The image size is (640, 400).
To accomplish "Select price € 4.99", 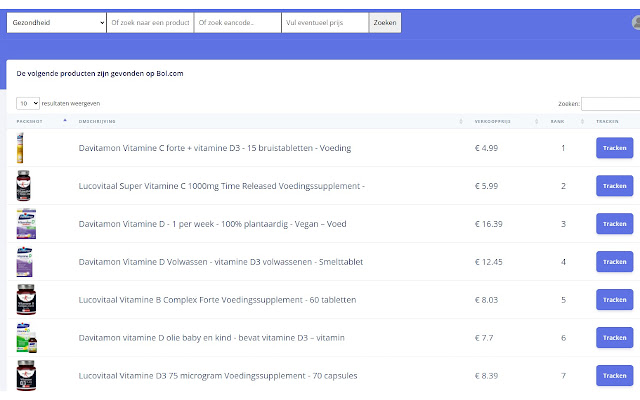I will [486, 148].
